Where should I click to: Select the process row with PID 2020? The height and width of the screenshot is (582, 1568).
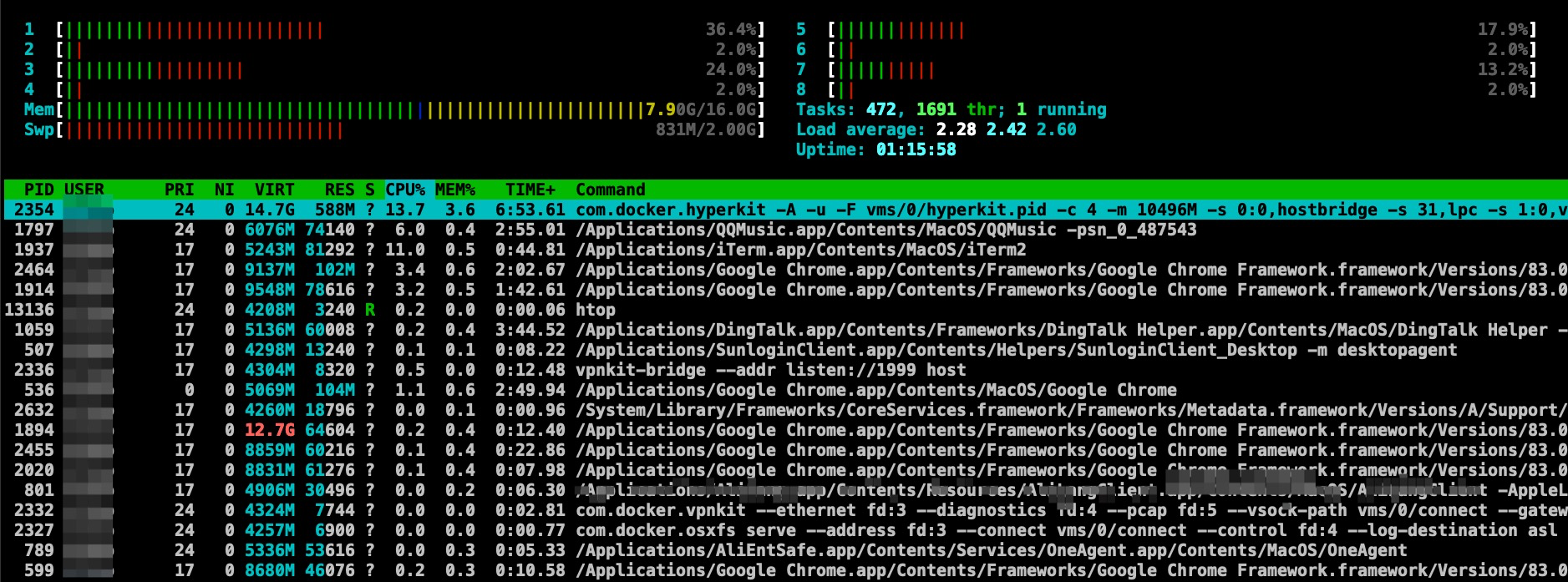click(785, 470)
